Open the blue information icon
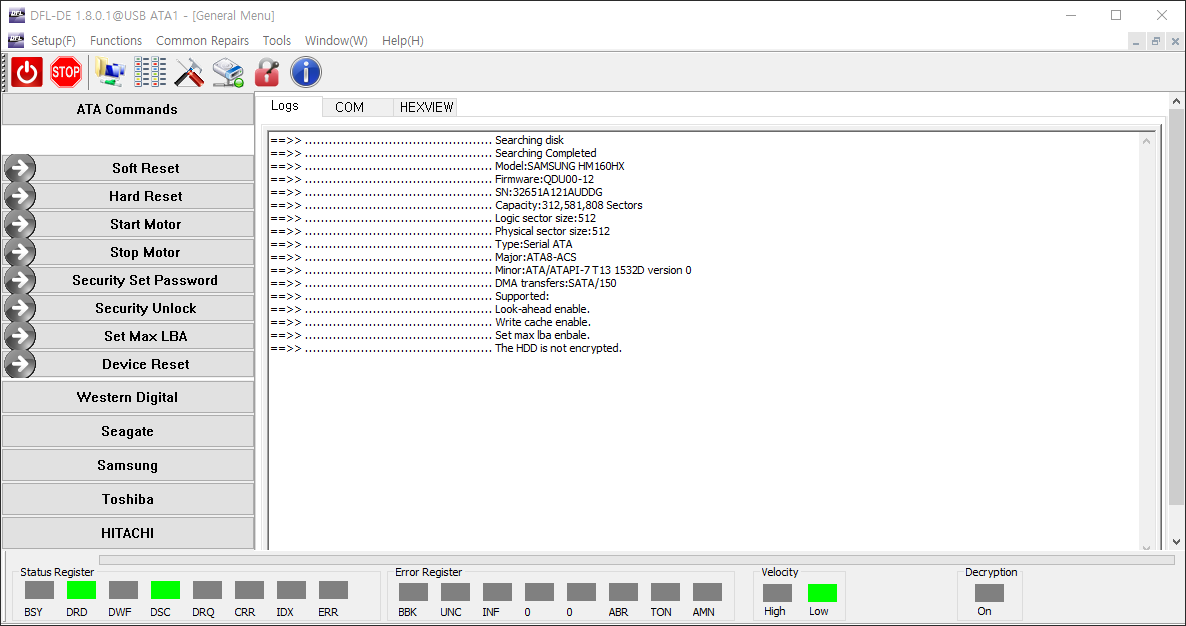 click(x=306, y=73)
